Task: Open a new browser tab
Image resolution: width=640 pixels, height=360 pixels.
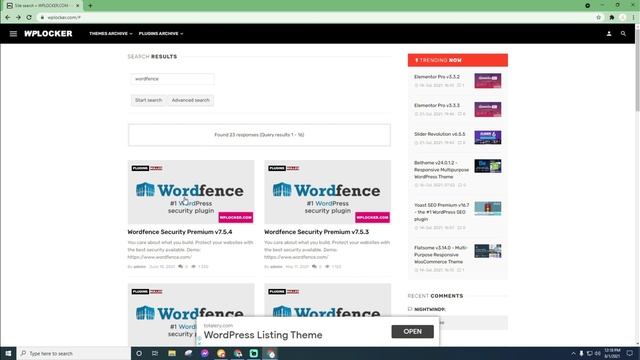Action: click(90, 6)
